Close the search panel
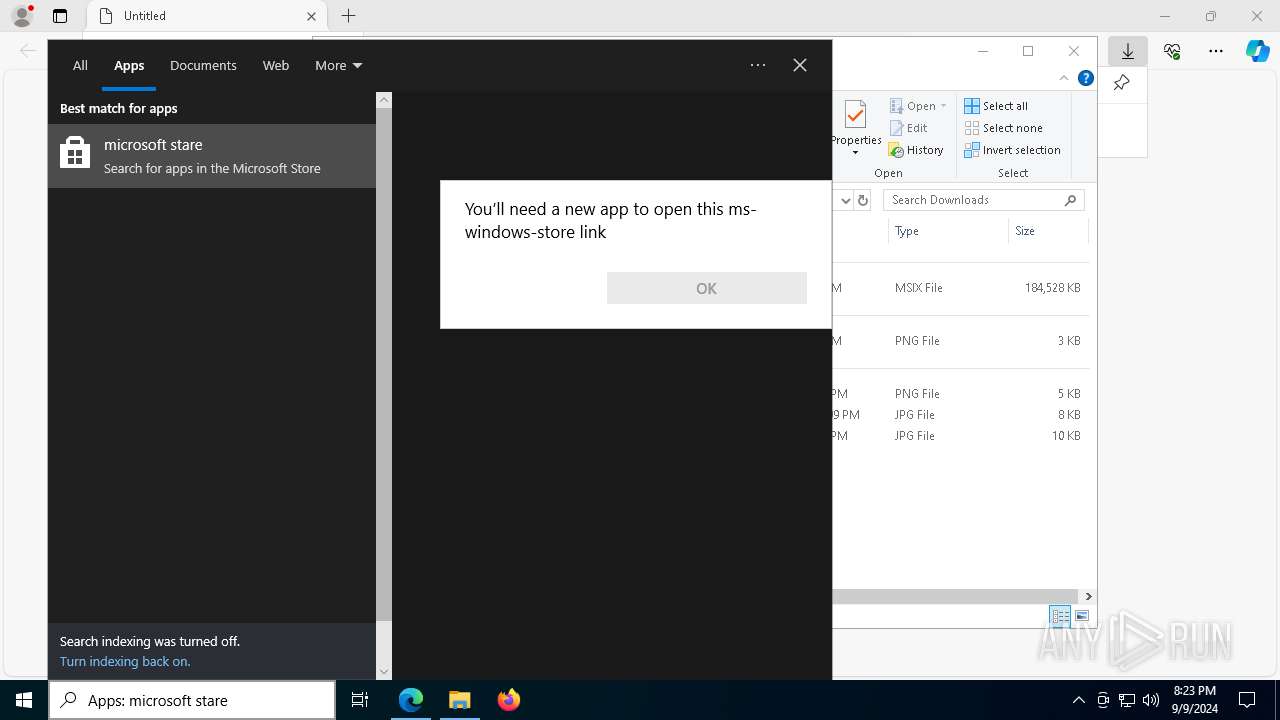This screenshot has height=720, width=1280. (x=800, y=65)
